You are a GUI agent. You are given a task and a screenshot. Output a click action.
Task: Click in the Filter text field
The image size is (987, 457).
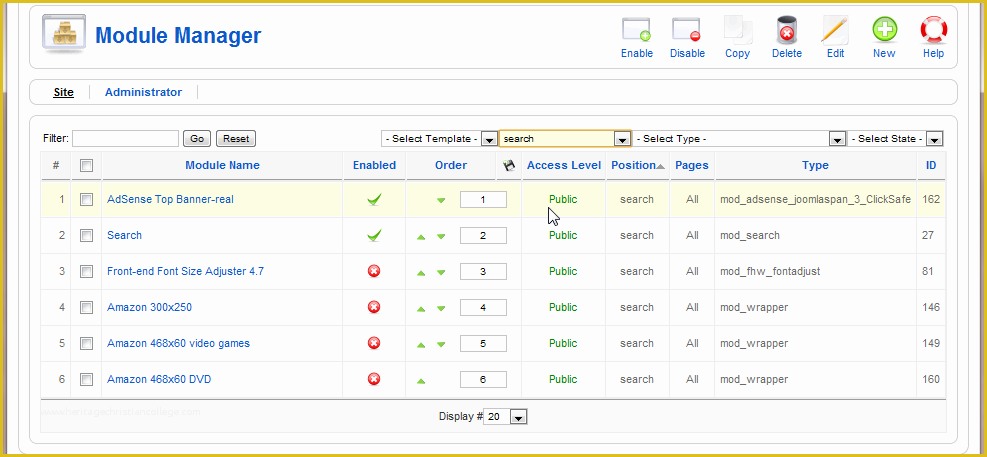(x=125, y=138)
